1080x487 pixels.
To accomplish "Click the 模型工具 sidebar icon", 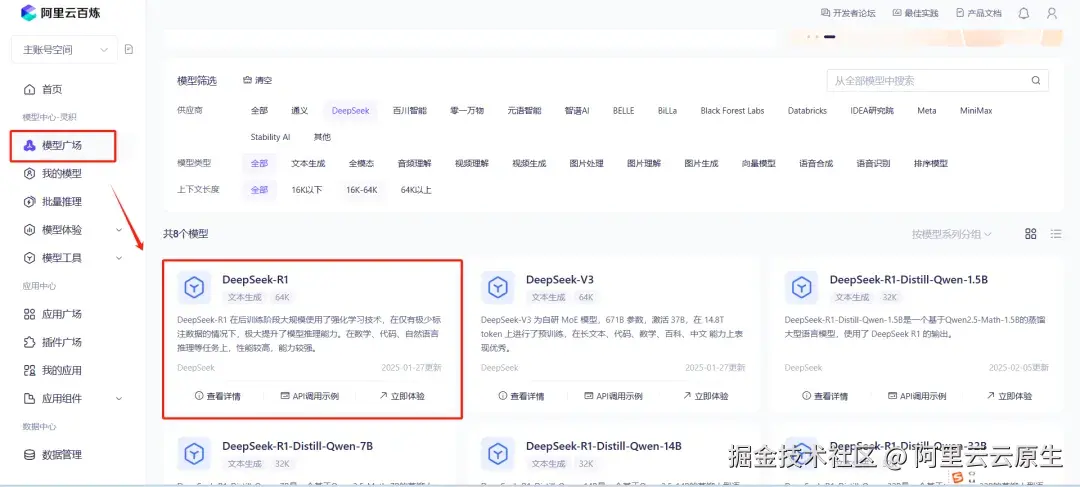I will coord(29,258).
